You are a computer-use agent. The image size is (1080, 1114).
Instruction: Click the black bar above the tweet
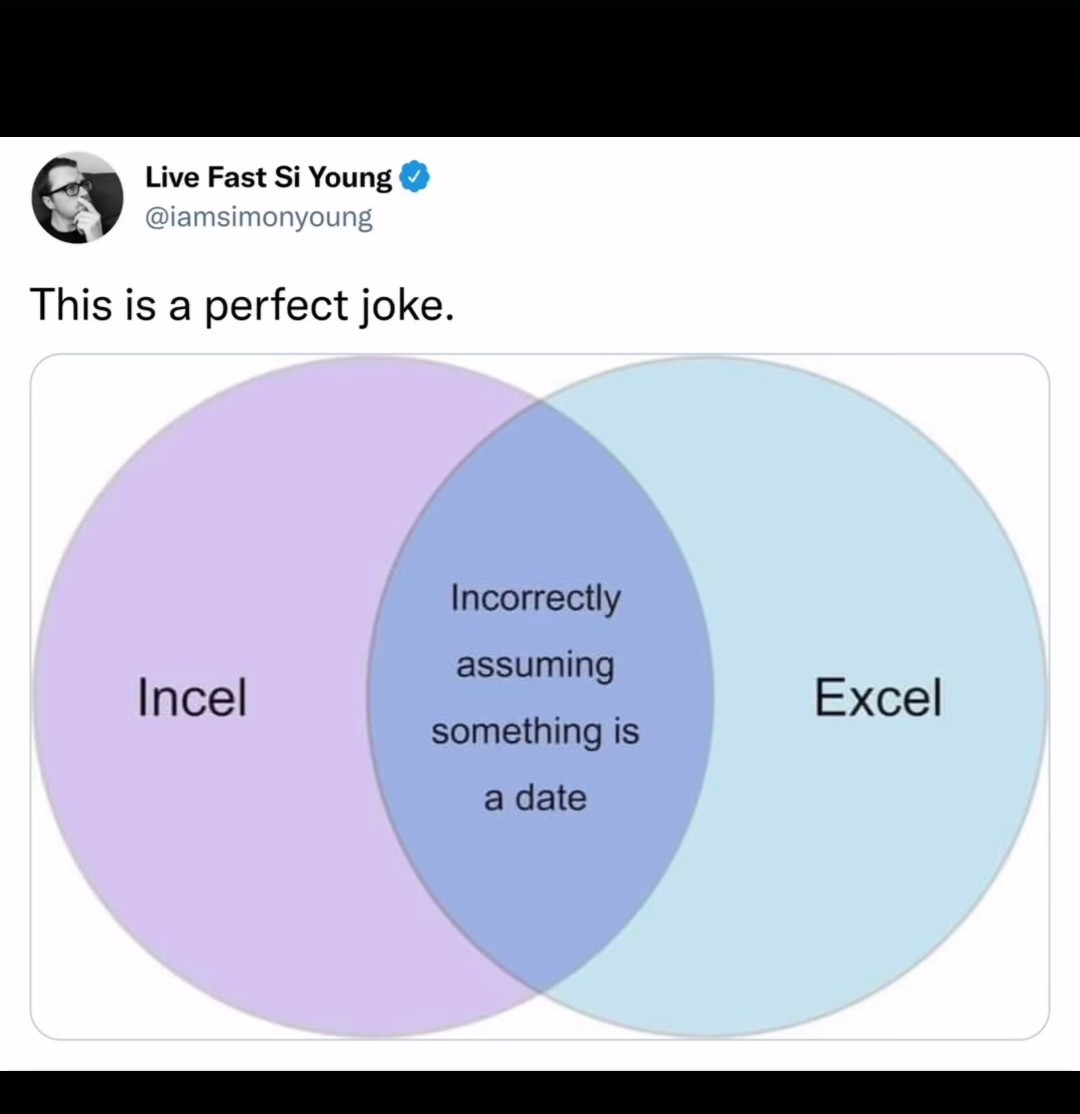coord(540,68)
